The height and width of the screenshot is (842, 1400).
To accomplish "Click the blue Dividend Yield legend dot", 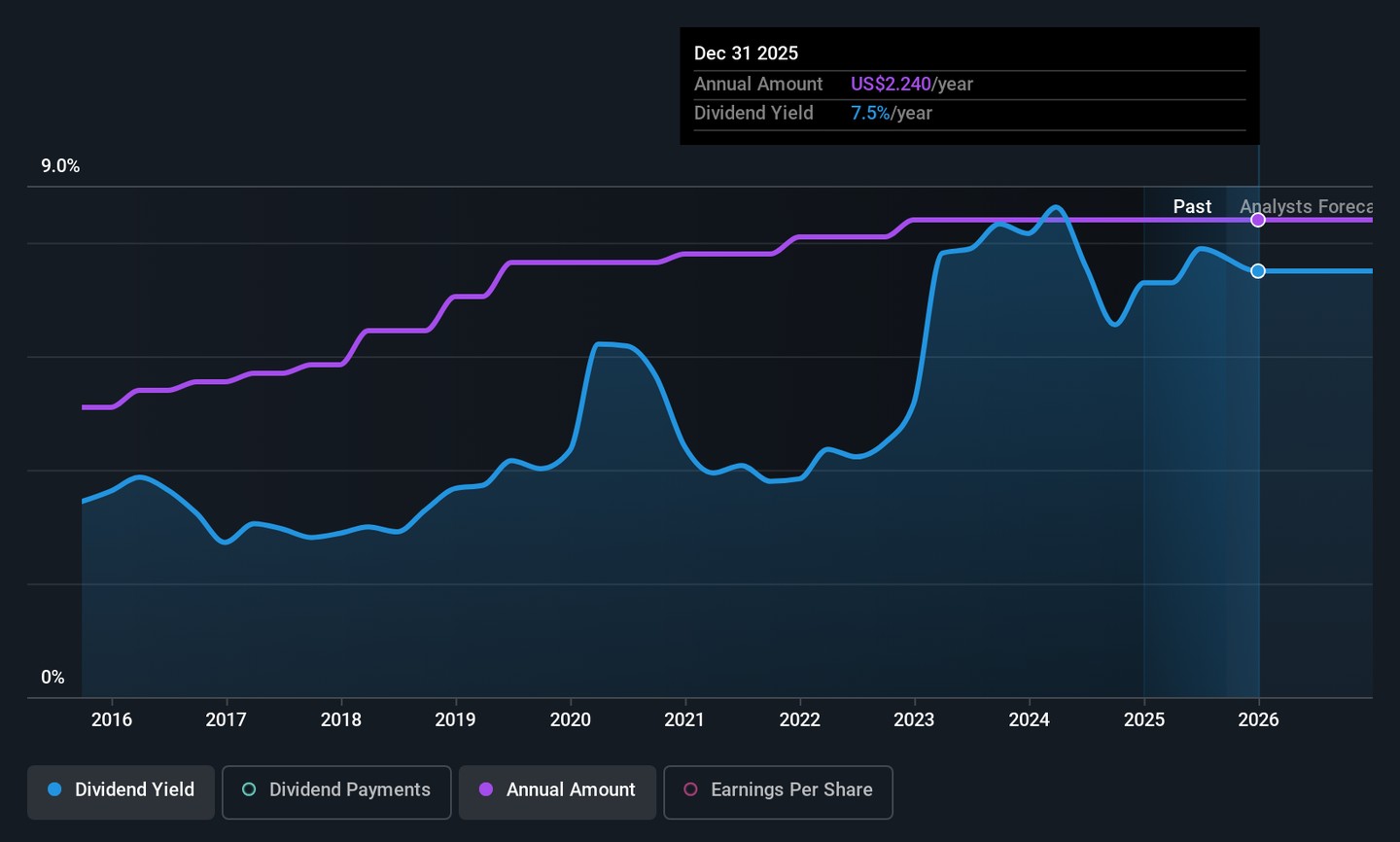I will [x=55, y=789].
